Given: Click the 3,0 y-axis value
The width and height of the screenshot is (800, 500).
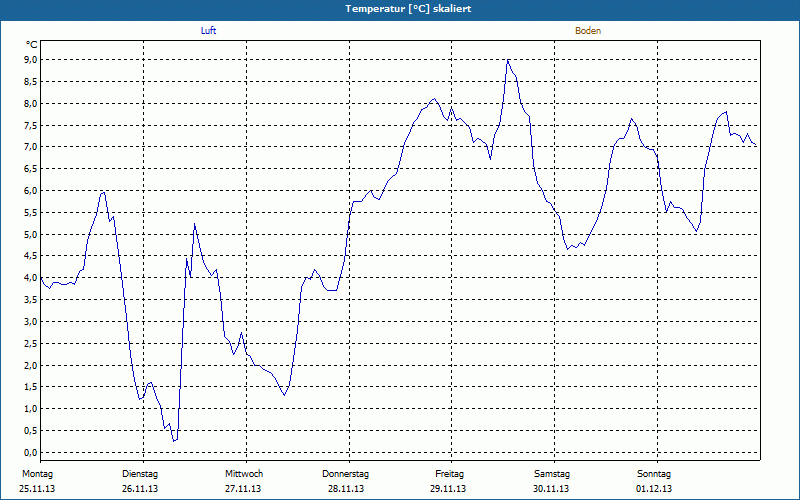Looking at the screenshot, I should (x=31, y=322).
